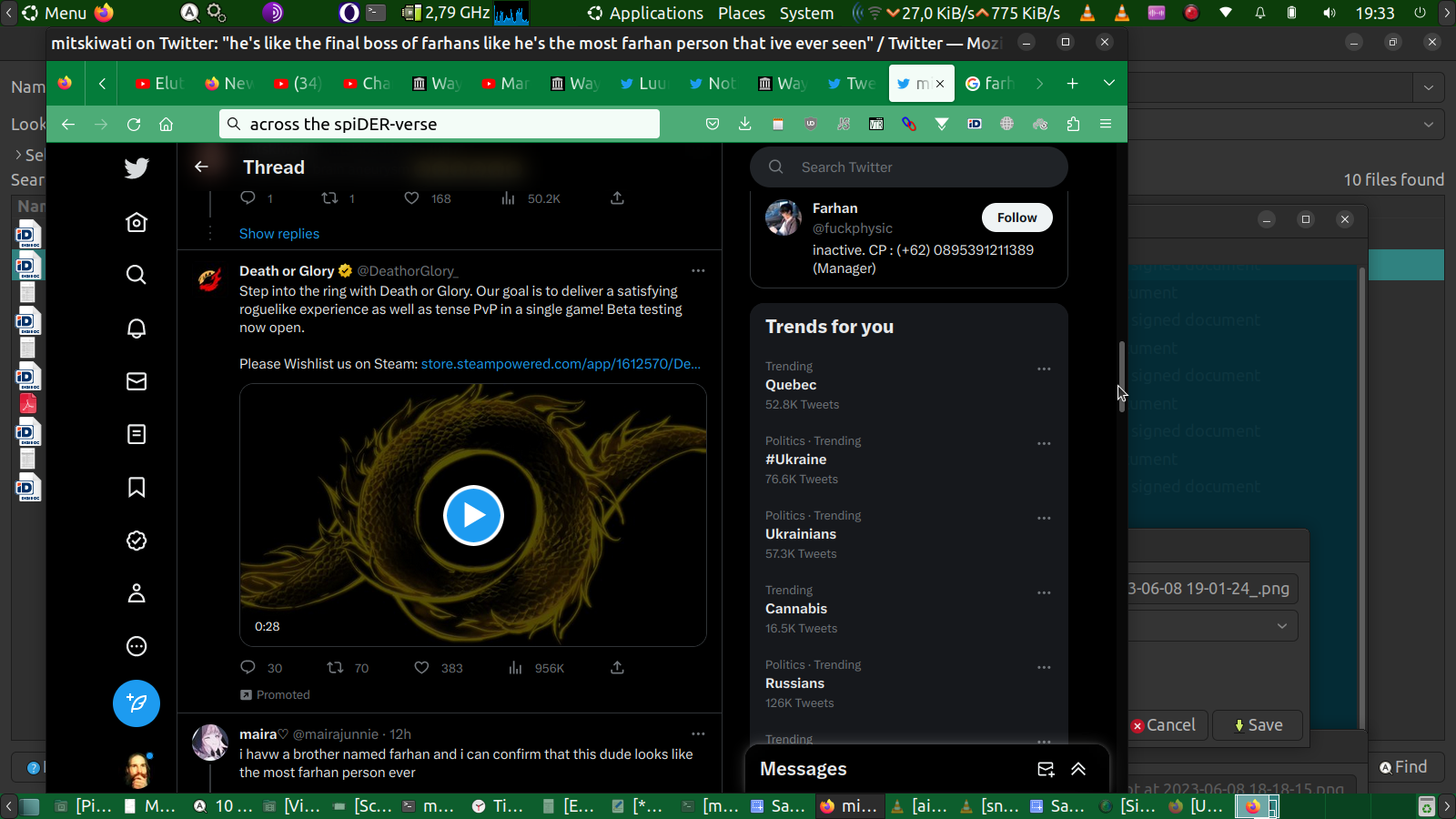Open Farhan's profile avatar
This screenshot has height=819, width=1456.
[x=783, y=217]
